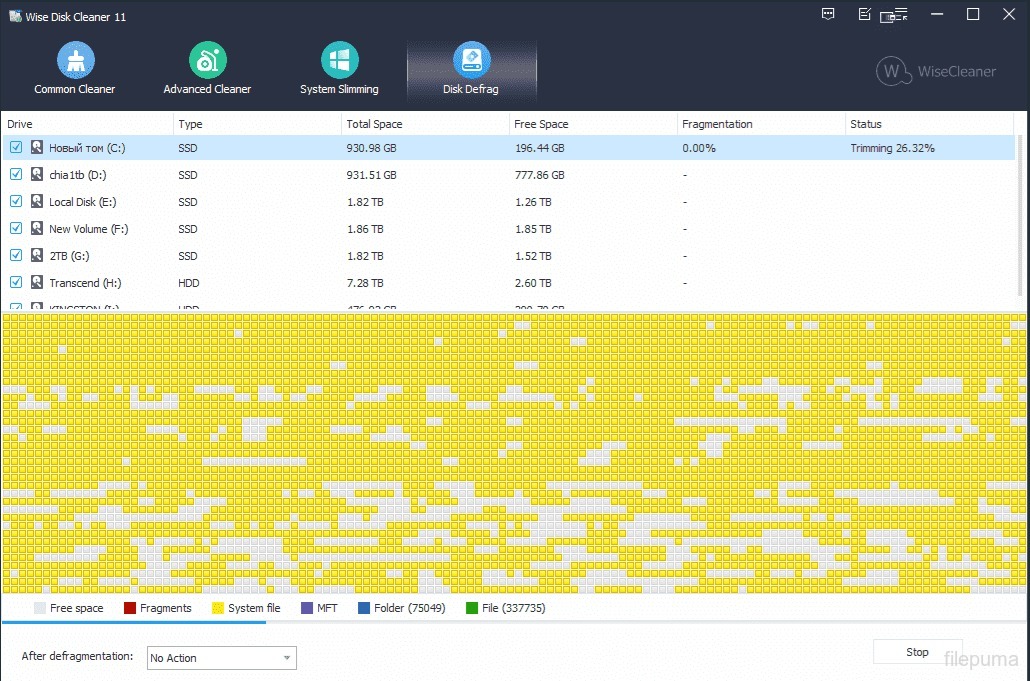Toggle the Local Disk (E:) checkbox
This screenshot has width=1030, height=681.
click(x=16, y=202)
